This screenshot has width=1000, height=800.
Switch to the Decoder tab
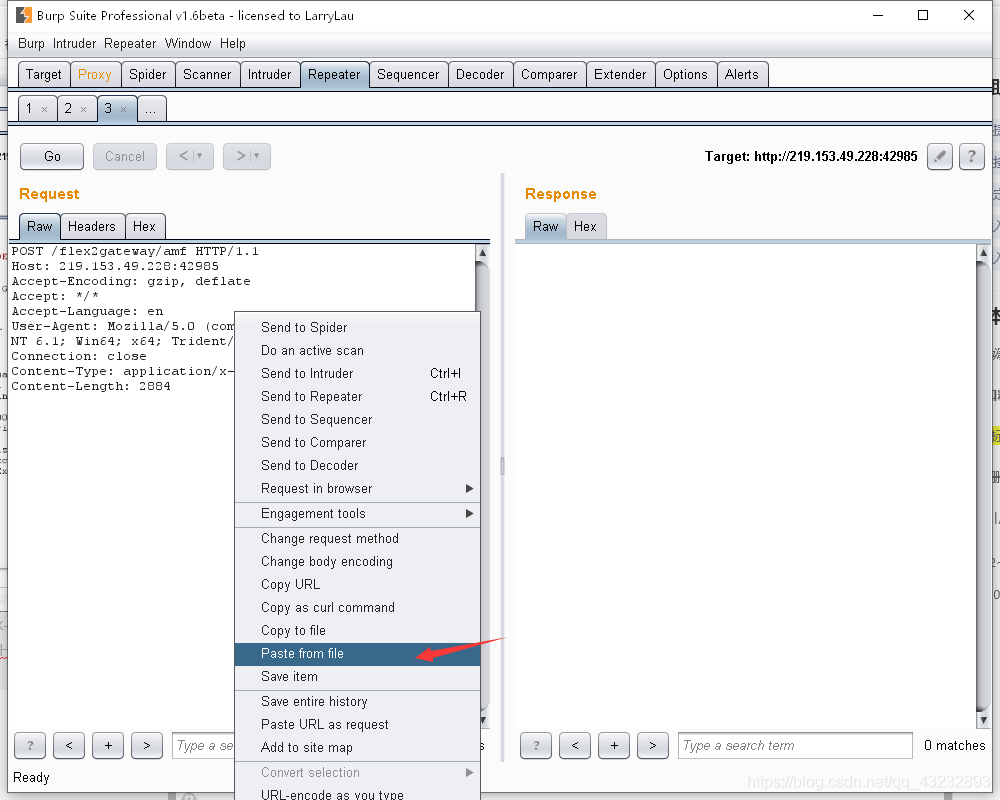(x=480, y=75)
